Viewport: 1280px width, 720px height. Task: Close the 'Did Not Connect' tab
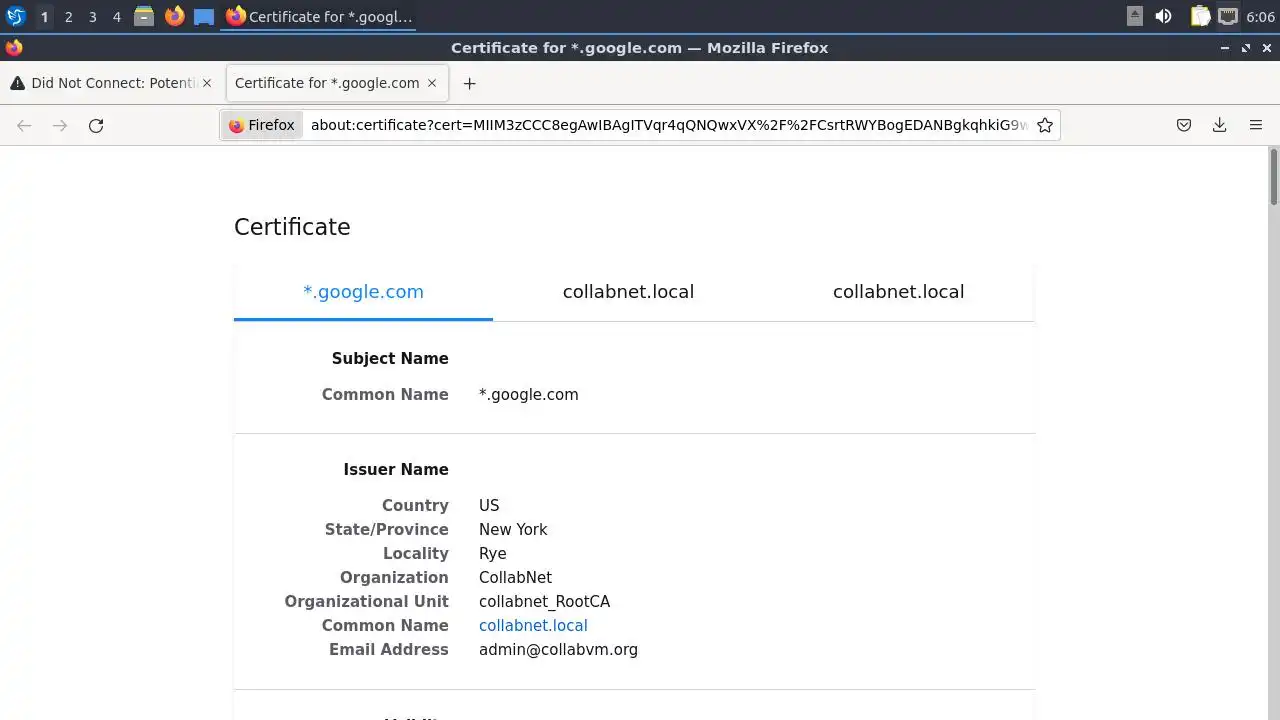coord(207,83)
